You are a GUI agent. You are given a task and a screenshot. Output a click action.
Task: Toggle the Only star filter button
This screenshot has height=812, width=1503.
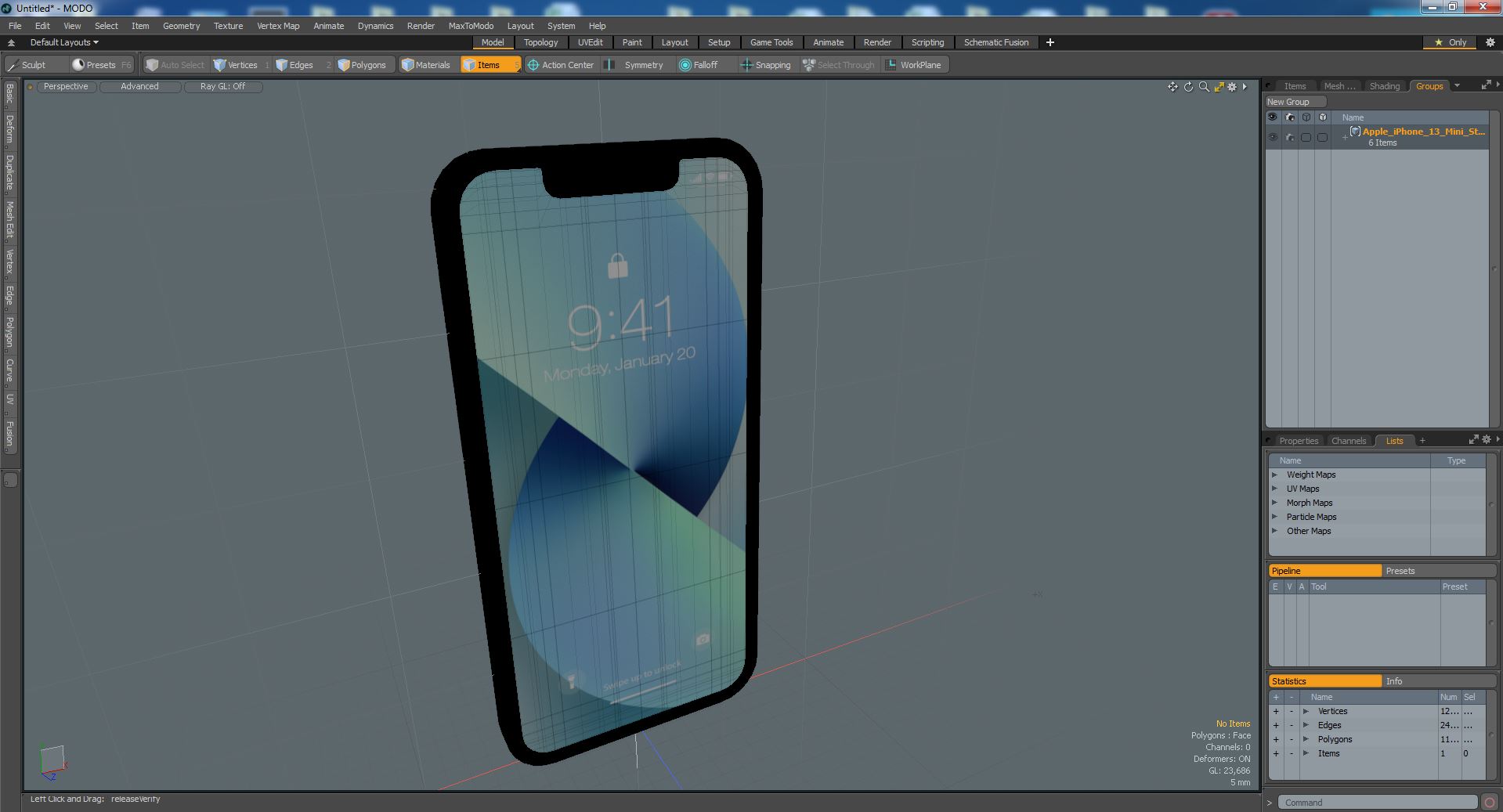point(1451,42)
